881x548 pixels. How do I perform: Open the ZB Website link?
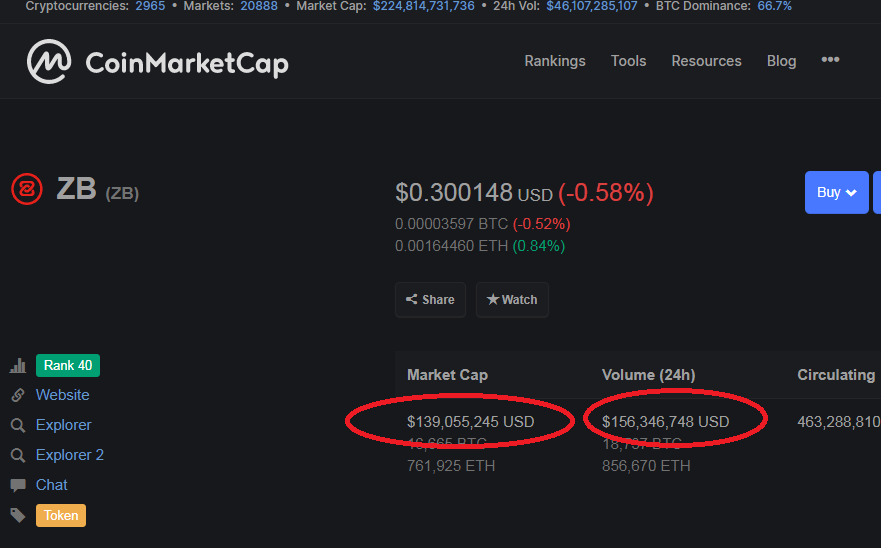62,395
